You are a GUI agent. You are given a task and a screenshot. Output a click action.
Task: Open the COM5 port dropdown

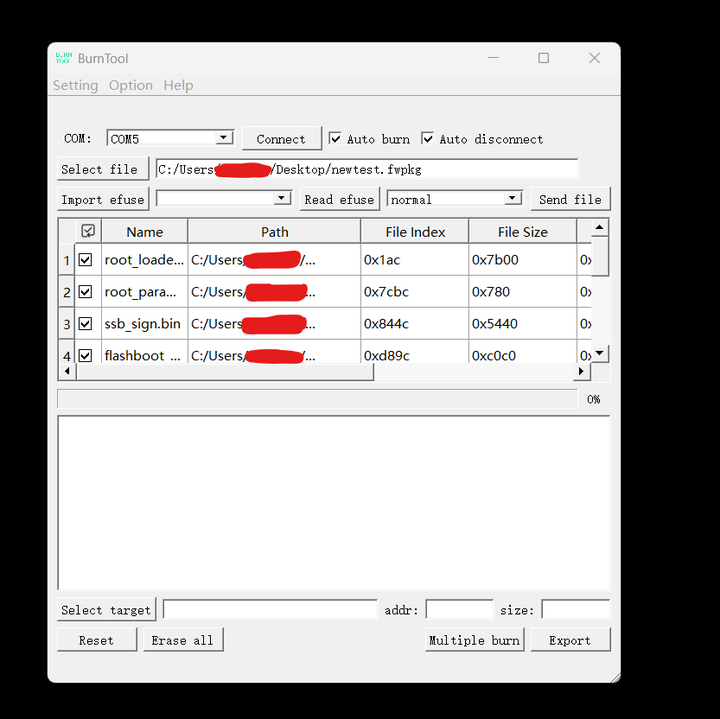(224, 138)
